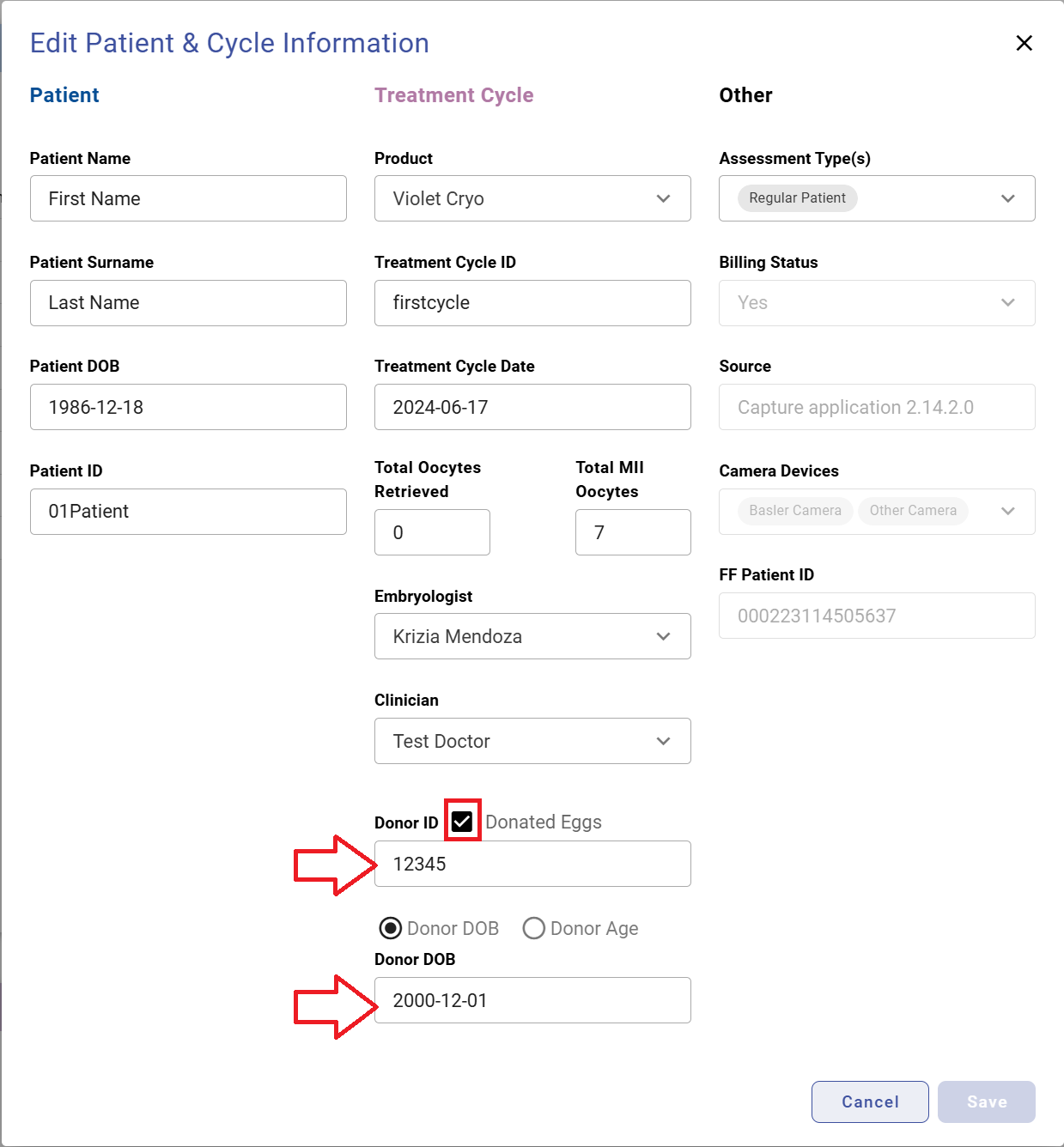This screenshot has width=1064, height=1147.
Task: Select the Donor Age radio button
Action: (x=533, y=928)
